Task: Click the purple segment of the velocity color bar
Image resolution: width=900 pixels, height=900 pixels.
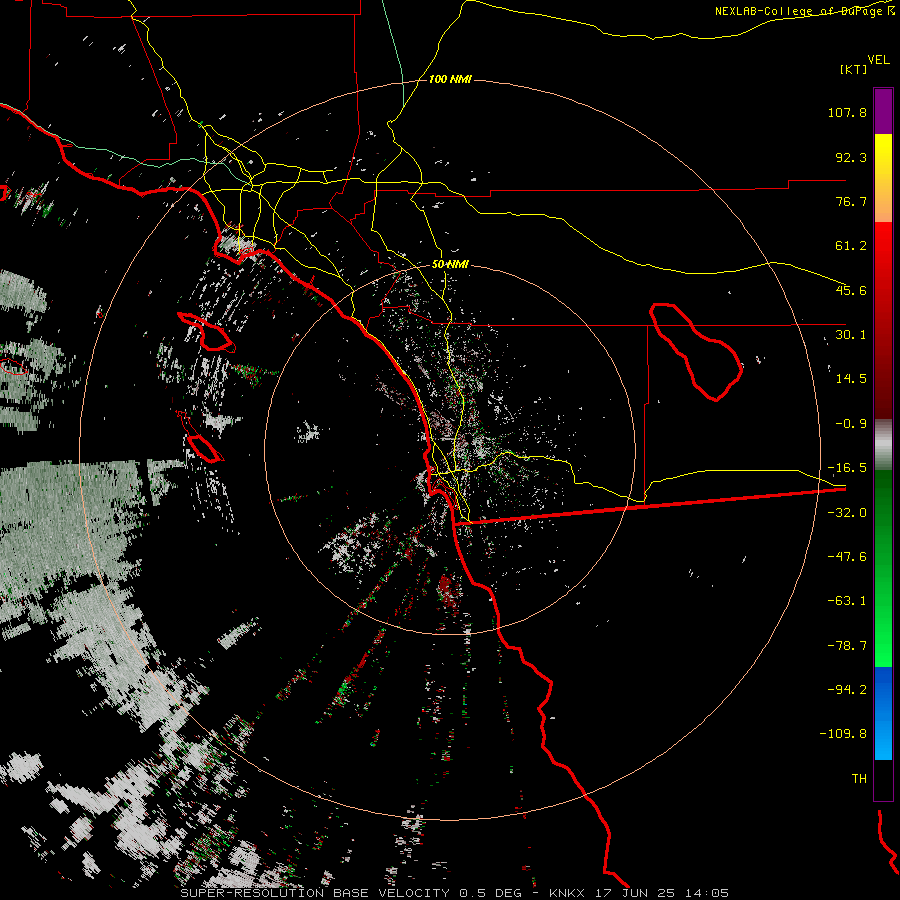Action: [883, 111]
